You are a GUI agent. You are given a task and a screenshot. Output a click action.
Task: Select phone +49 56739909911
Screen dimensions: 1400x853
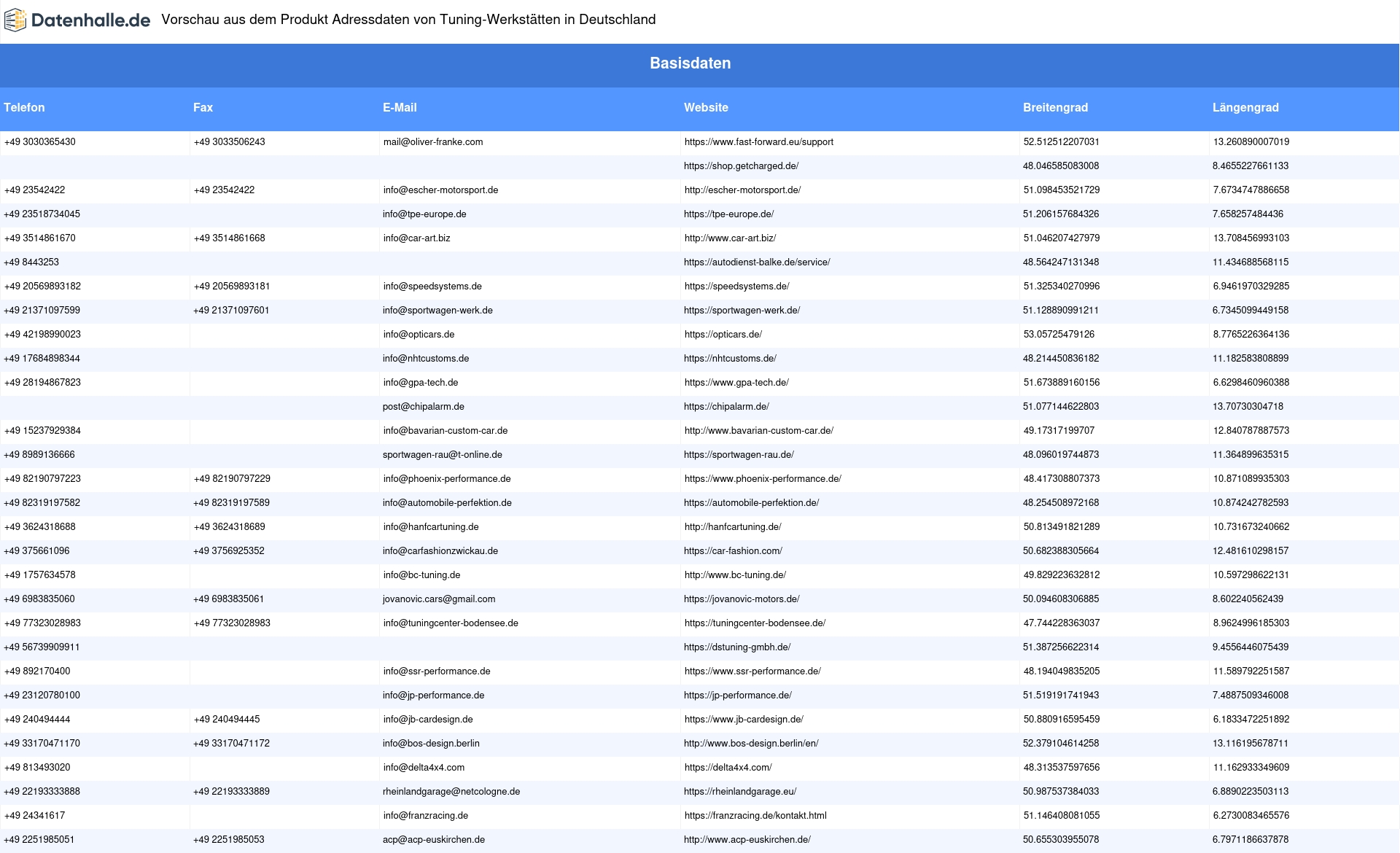coord(42,647)
